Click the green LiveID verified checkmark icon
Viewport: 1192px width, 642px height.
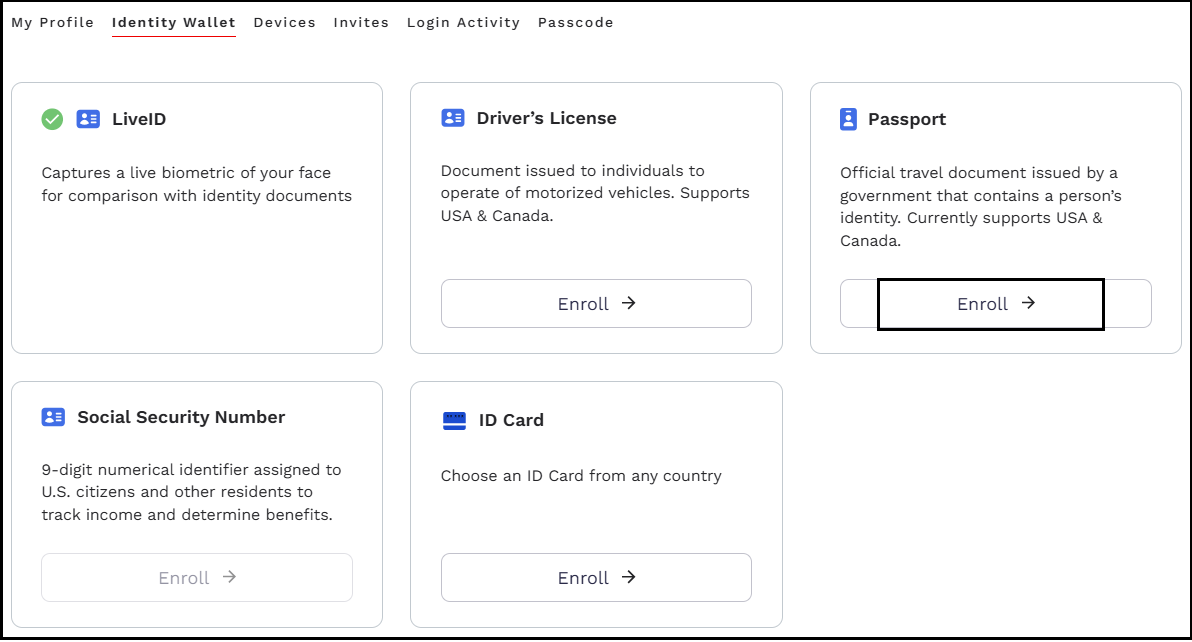pos(52,119)
